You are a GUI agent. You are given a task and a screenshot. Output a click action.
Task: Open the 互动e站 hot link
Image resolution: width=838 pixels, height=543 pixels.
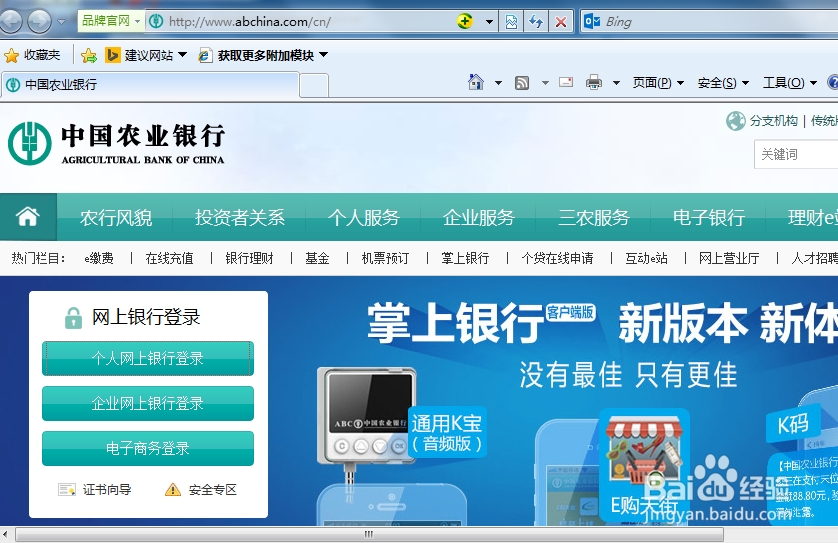point(646,259)
